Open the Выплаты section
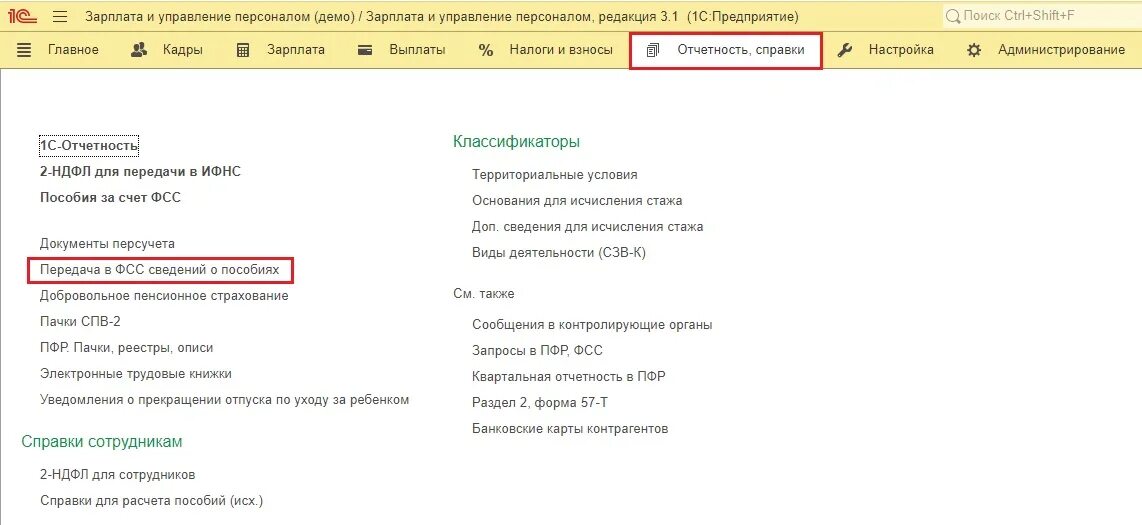This screenshot has width=1142, height=525. [417, 50]
